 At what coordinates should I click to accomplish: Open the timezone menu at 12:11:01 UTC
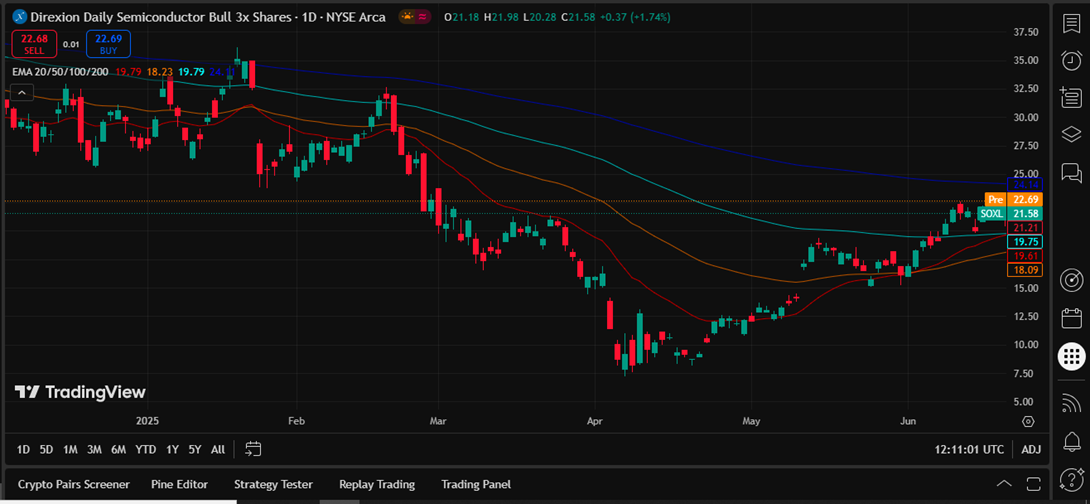[x=969, y=450]
